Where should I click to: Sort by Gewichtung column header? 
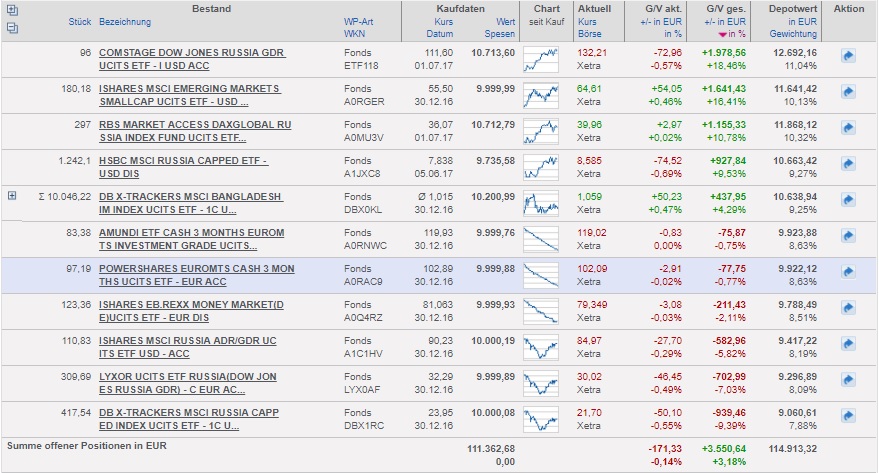793,33
